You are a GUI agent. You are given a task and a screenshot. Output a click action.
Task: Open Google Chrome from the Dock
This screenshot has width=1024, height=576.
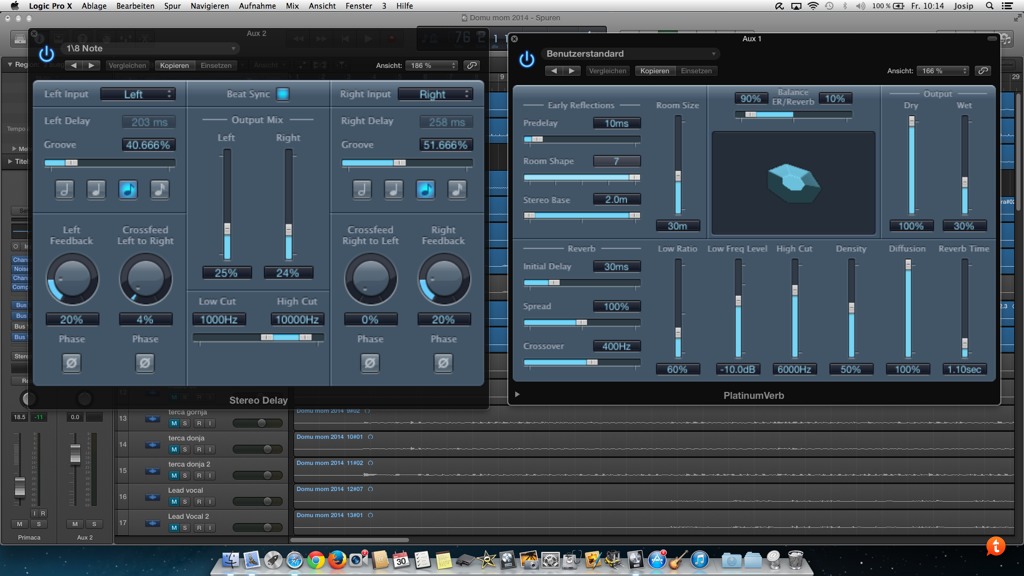click(316, 560)
